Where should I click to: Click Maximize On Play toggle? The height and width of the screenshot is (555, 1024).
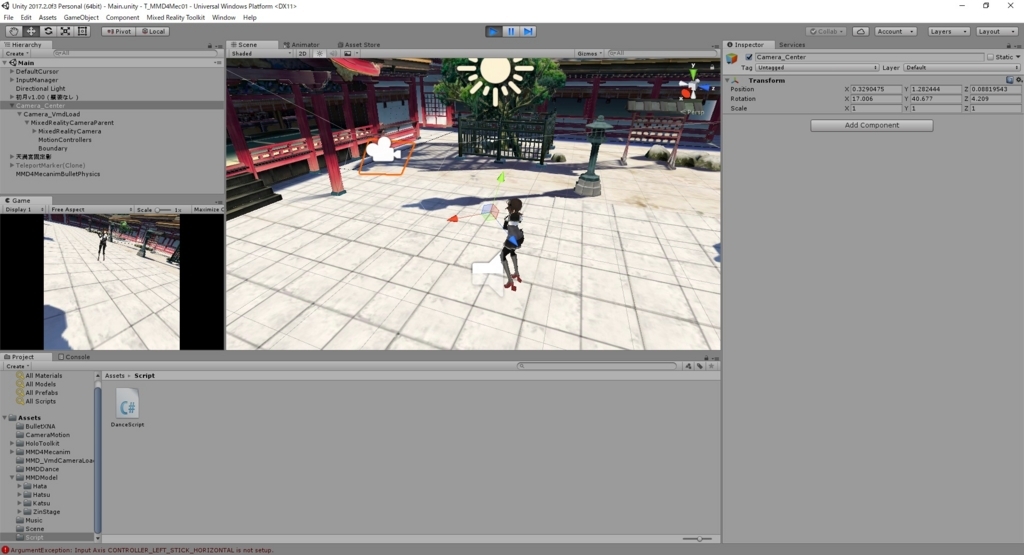click(x=207, y=210)
